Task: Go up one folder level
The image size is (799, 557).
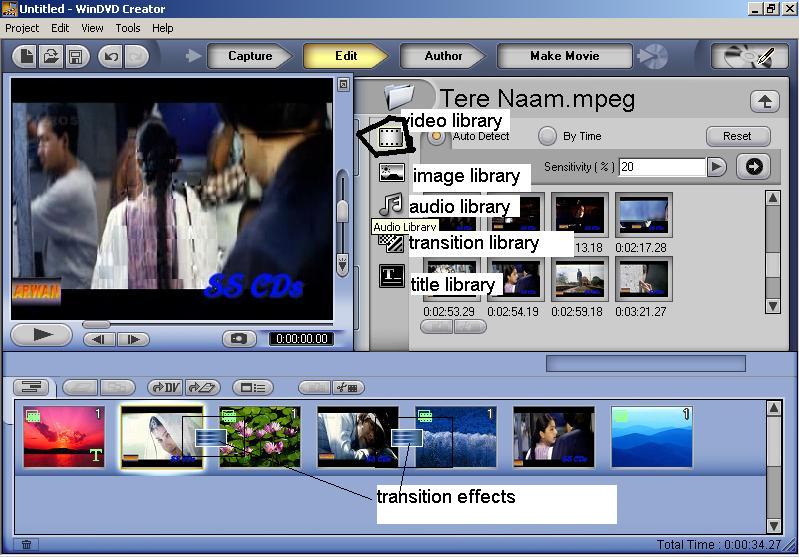Action: click(x=764, y=101)
